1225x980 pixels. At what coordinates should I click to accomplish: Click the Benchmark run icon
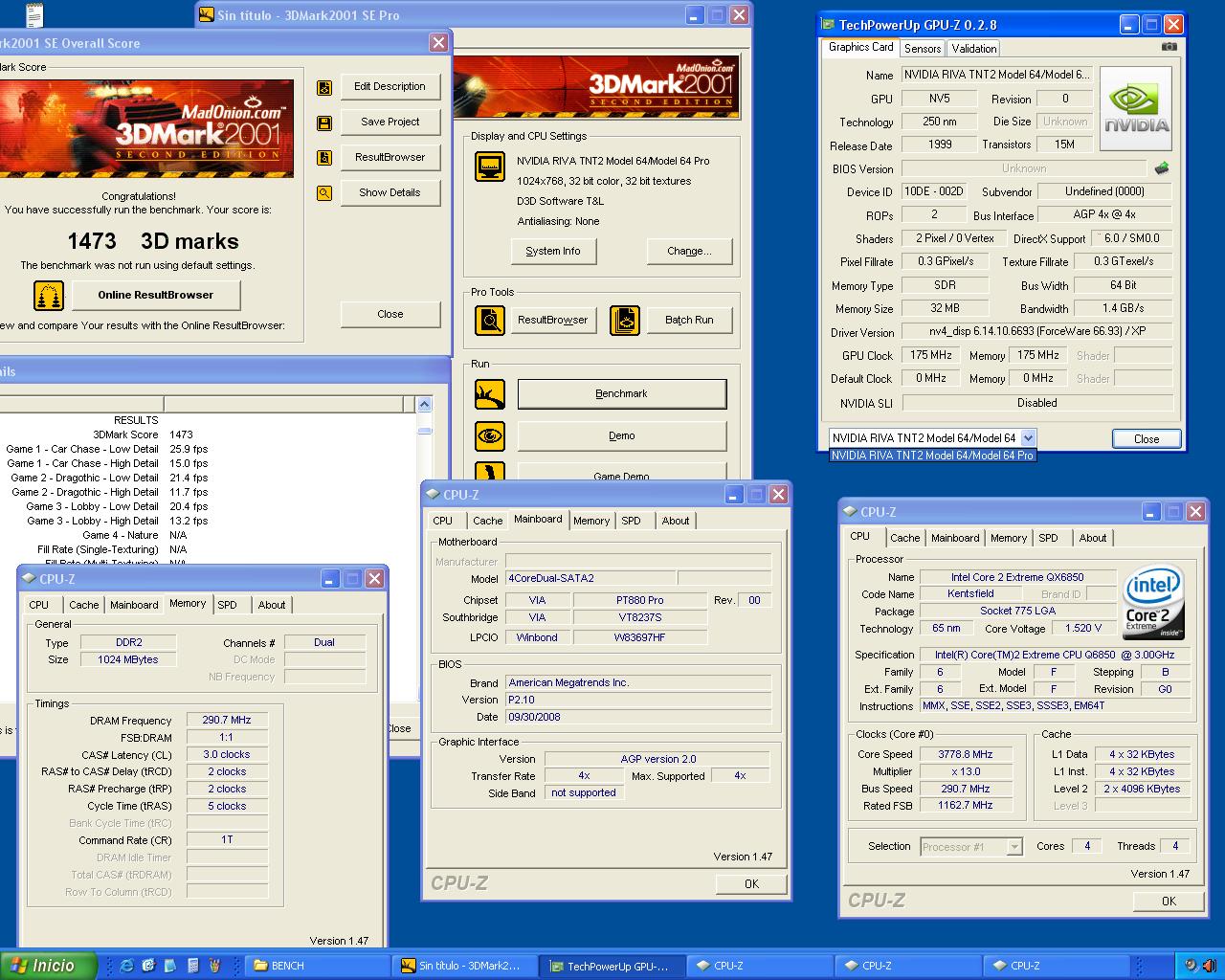[x=490, y=393]
